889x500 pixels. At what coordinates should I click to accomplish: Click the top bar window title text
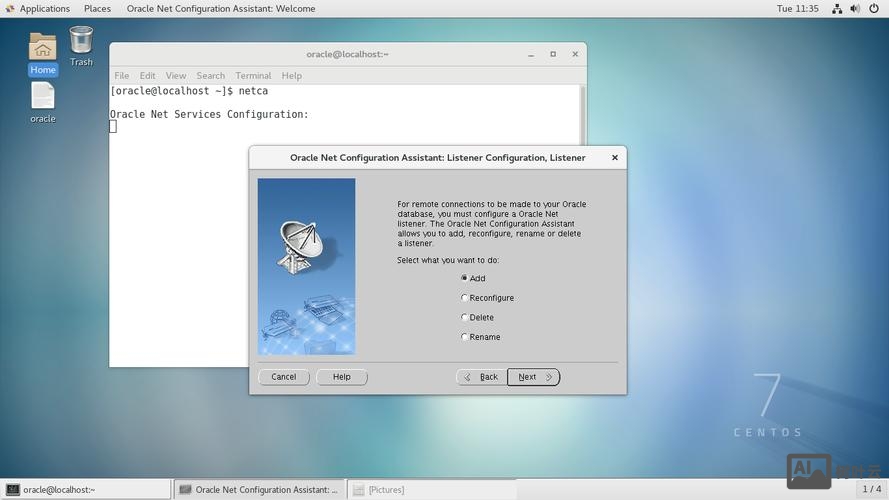click(221, 9)
